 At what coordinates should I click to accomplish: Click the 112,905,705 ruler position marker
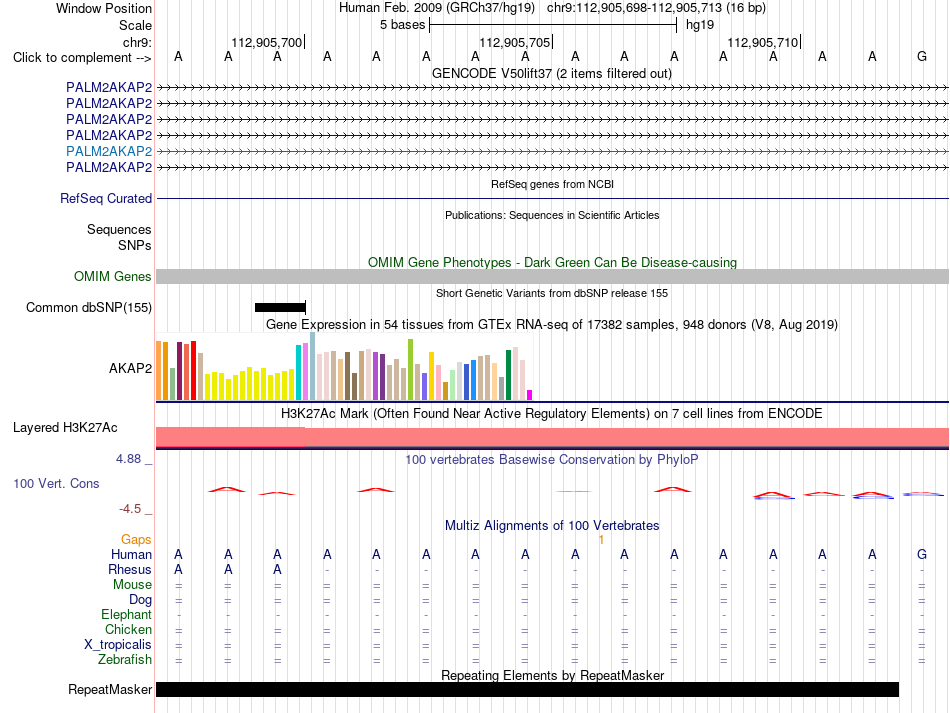pos(515,42)
